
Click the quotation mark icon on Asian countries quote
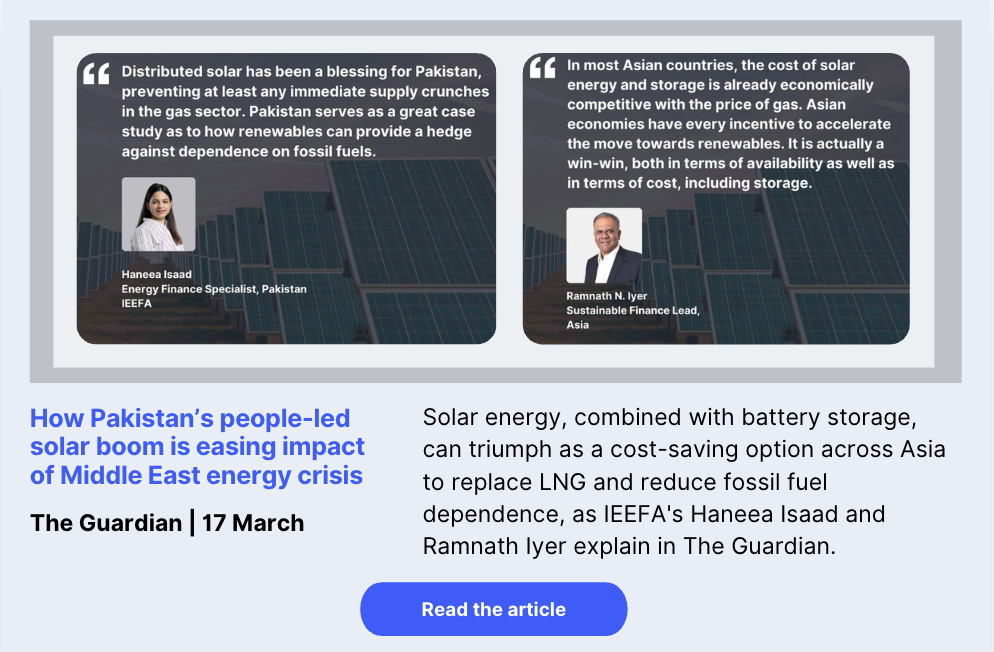coord(541,68)
